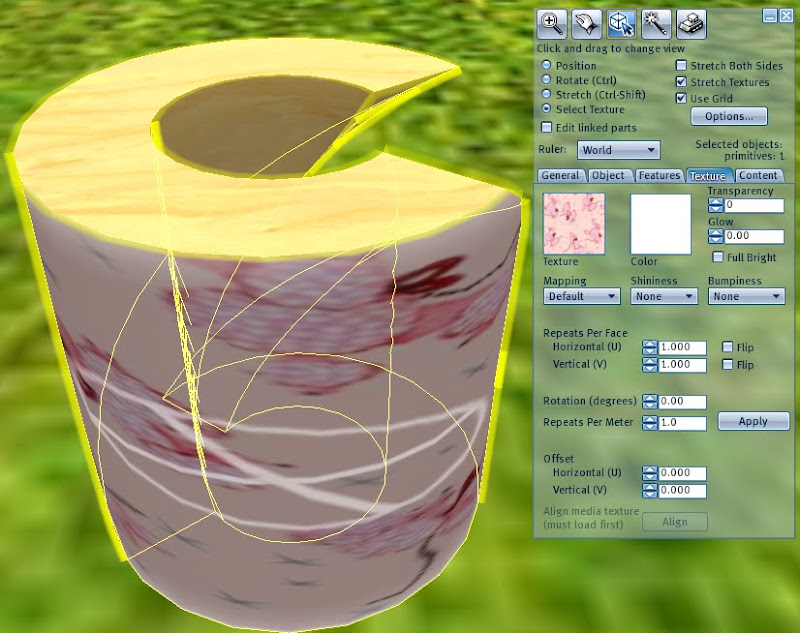This screenshot has width=800, height=633.
Task: Toggle Flip for Vertical (V) repeats
Action: 728,364
